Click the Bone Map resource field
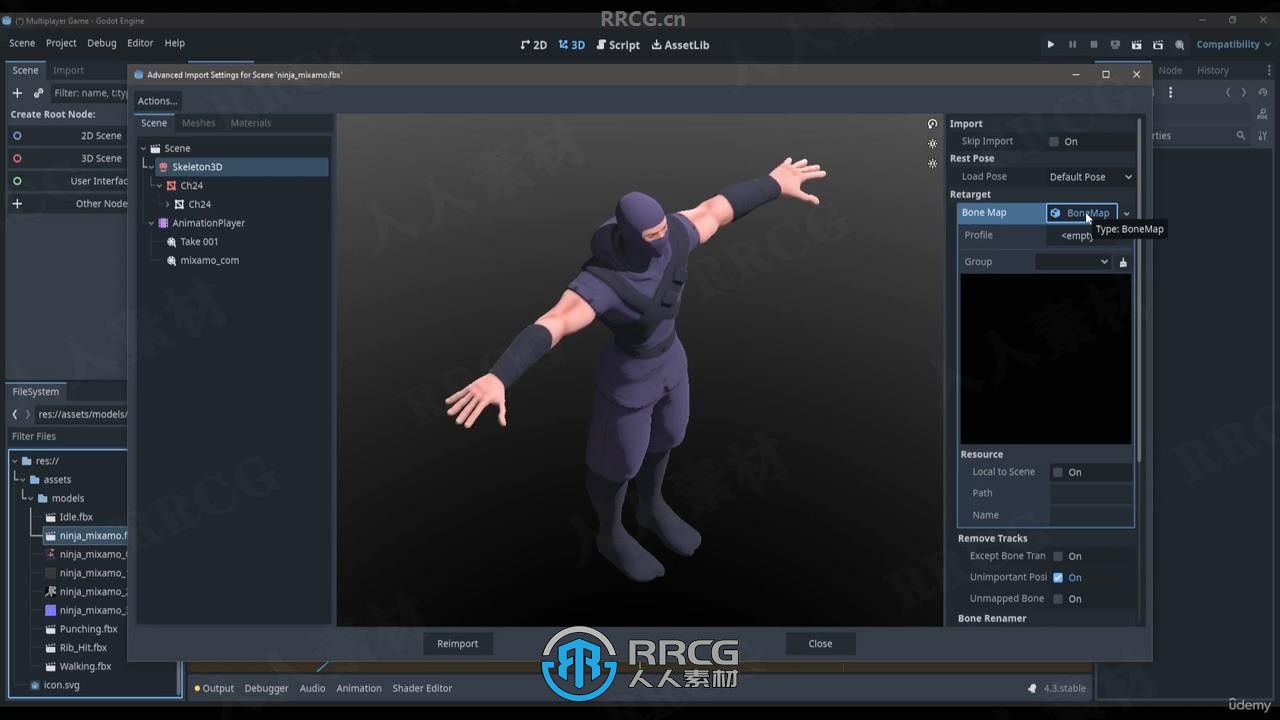The height and width of the screenshot is (720, 1280). 1082,213
